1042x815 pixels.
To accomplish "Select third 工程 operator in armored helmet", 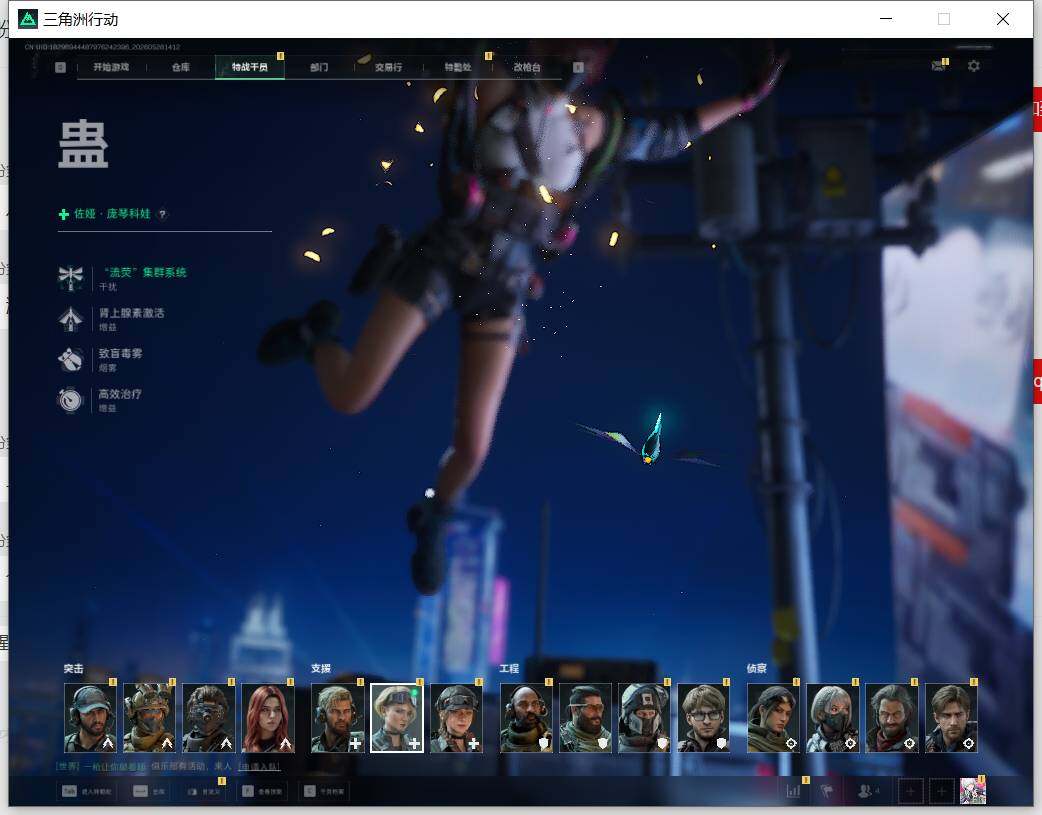I will point(645,718).
